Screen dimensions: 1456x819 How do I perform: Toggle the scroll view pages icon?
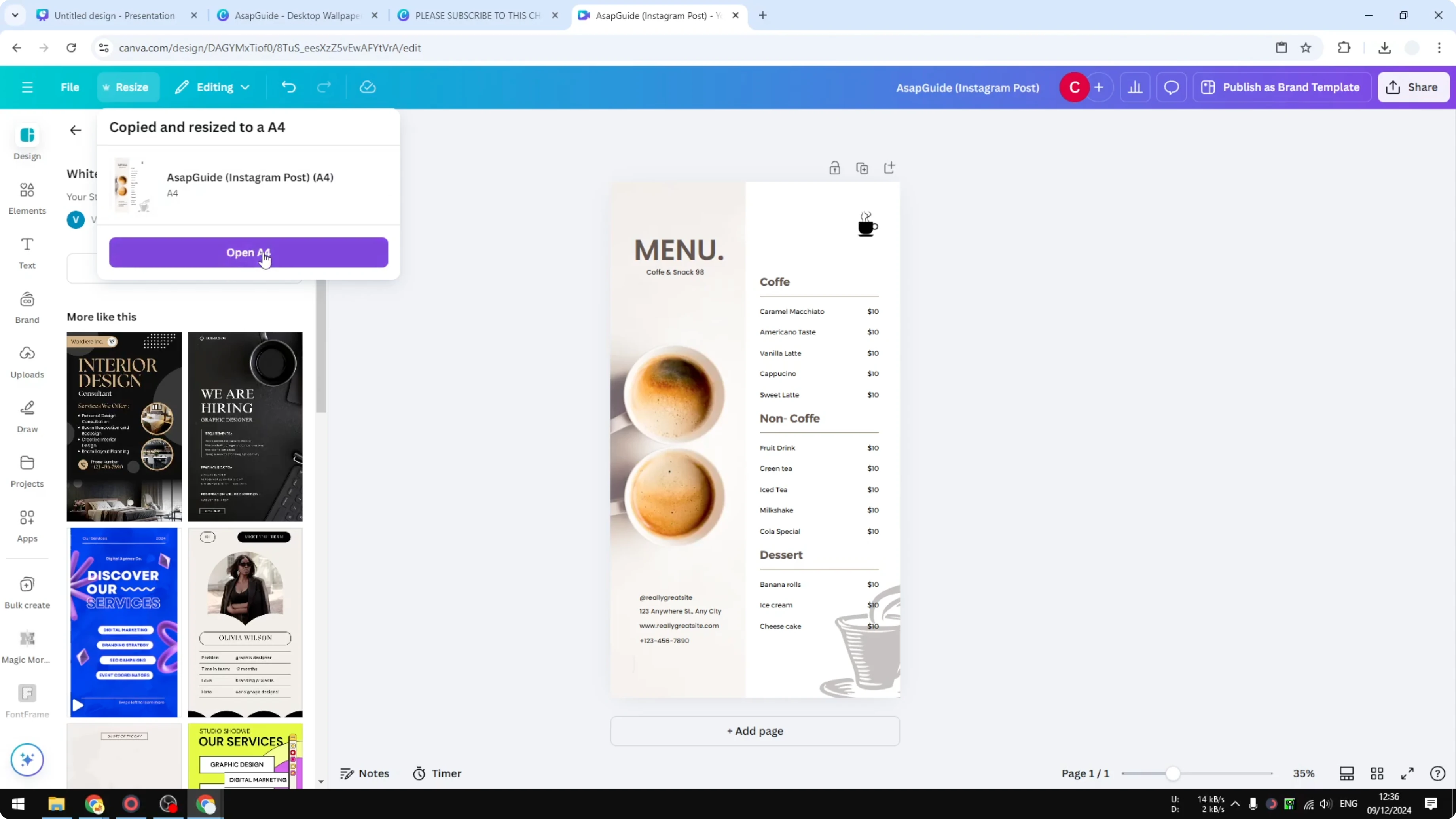point(1347,773)
